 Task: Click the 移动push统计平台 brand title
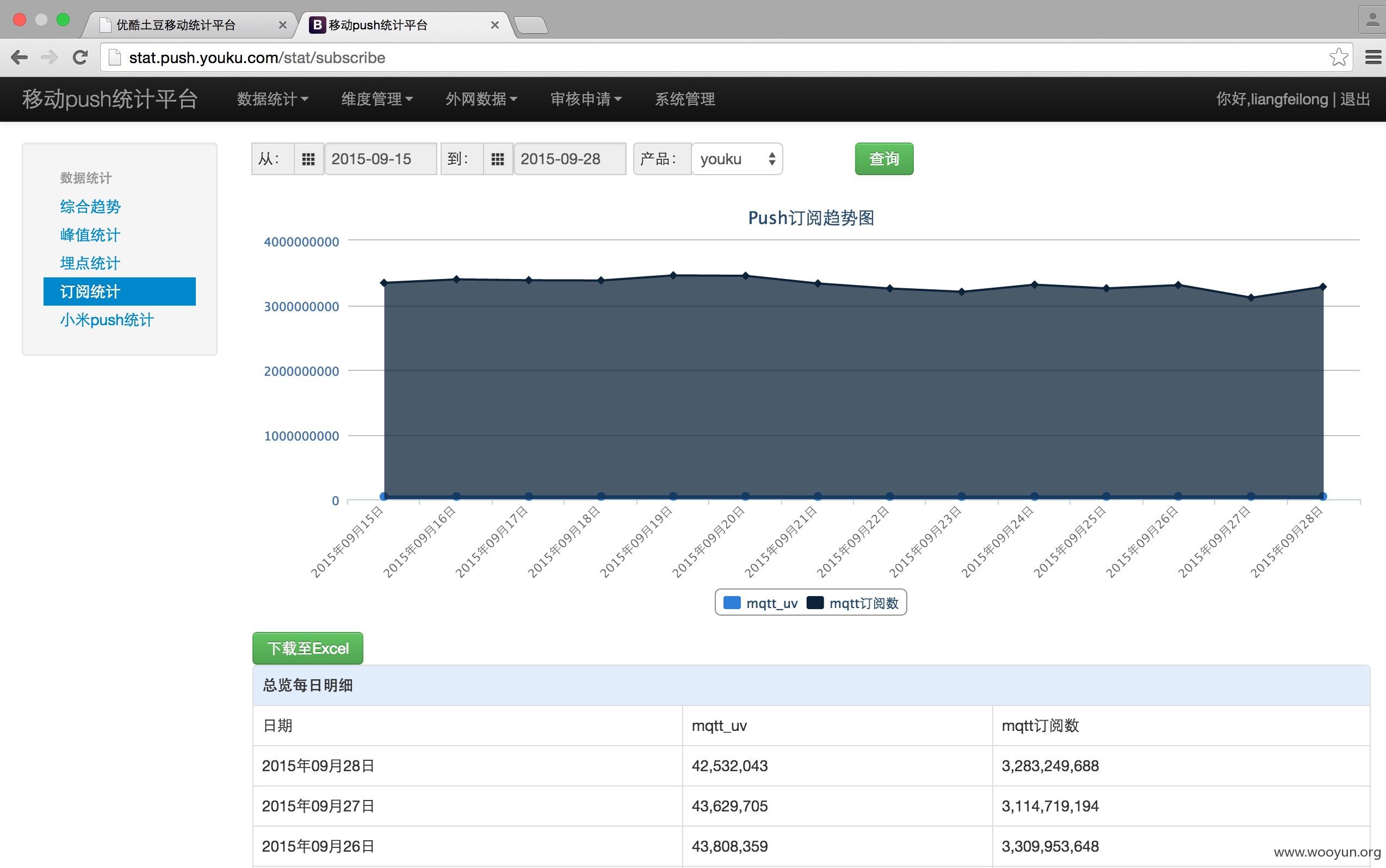(x=110, y=99)
